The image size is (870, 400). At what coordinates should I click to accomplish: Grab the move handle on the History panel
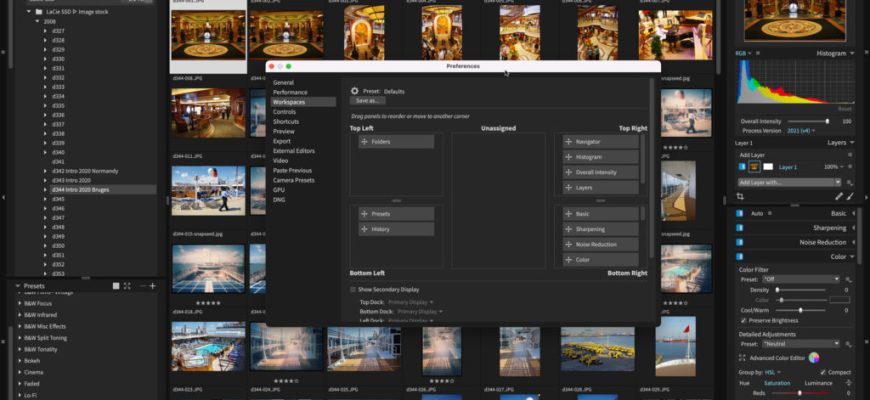(x=364, y=229)
